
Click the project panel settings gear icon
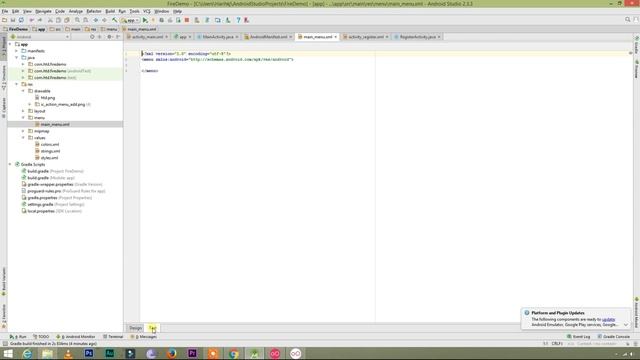coord(109,37)
